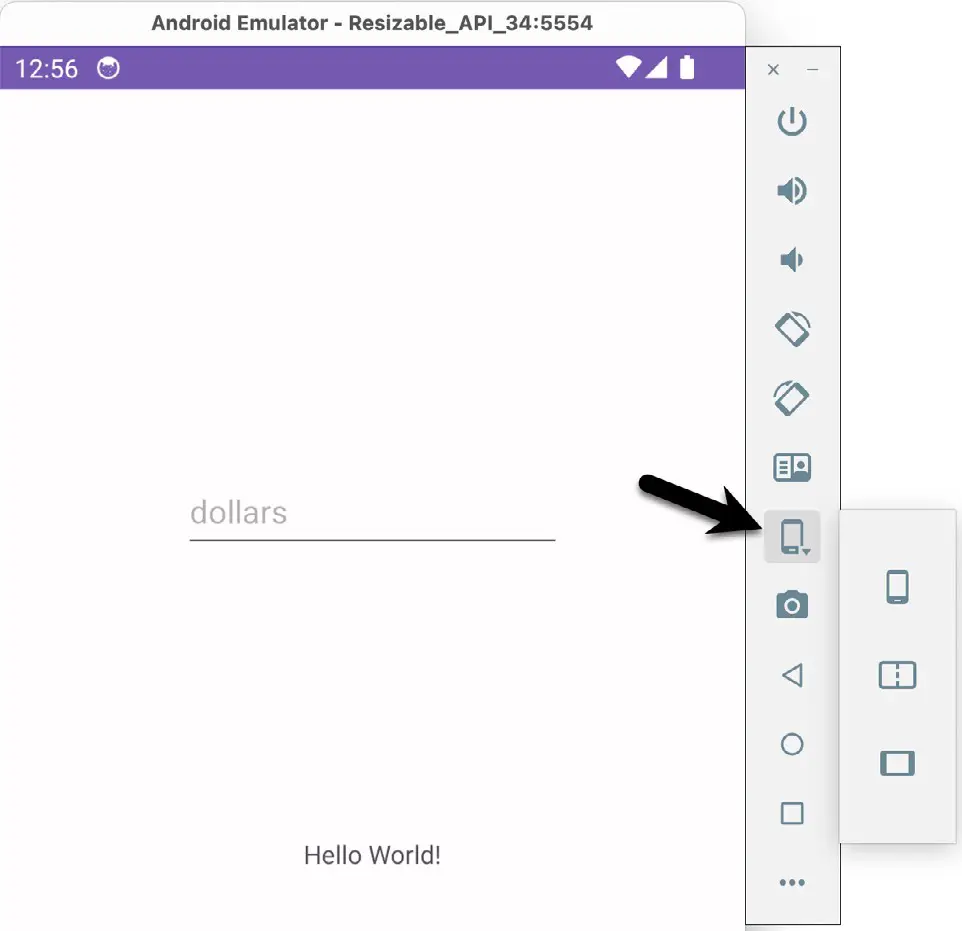Rotate device right using rotate icon

click(x=791, y=398)
